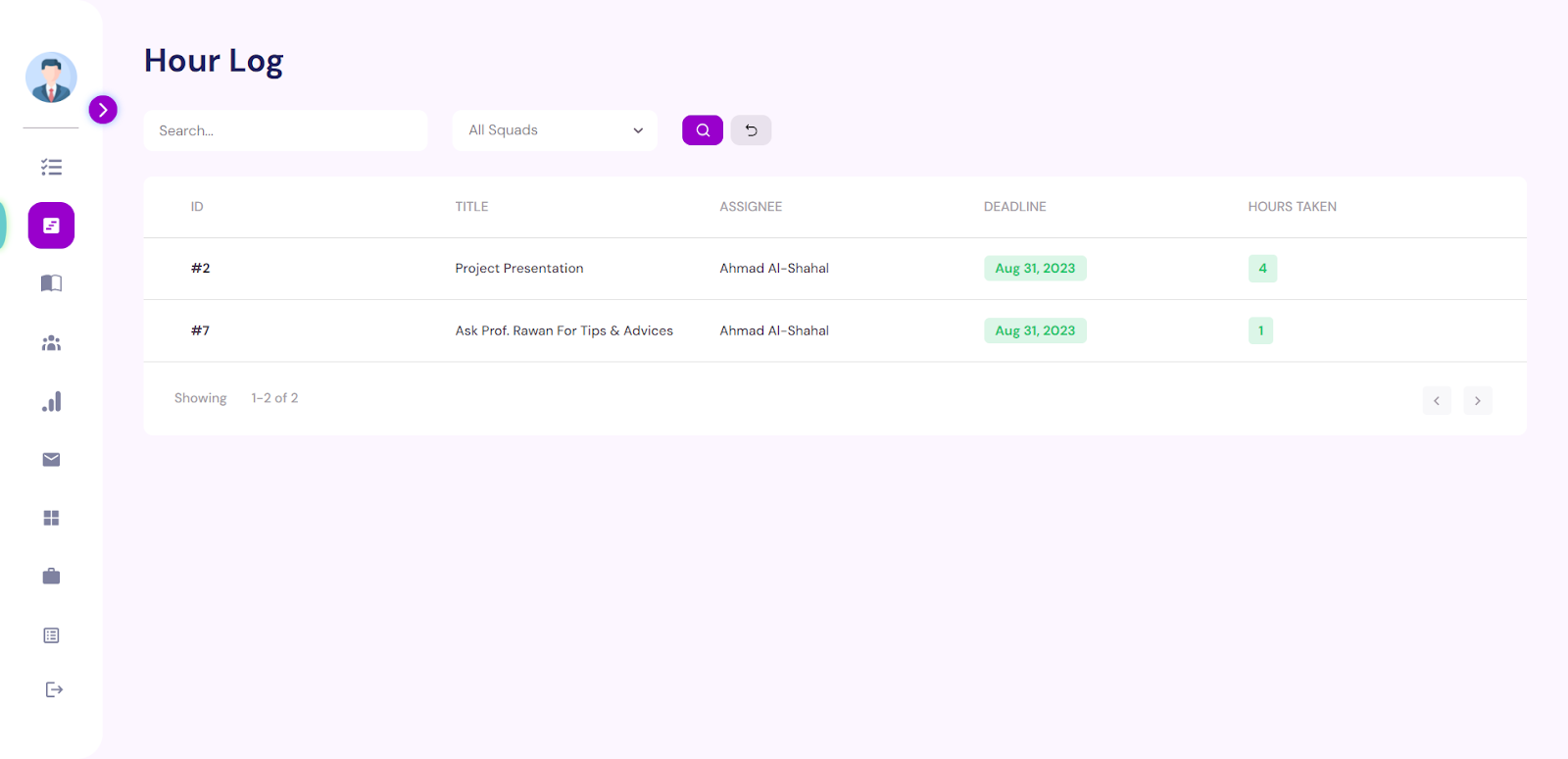The image size is (1568, 759).
Task: Toggle the hours badge showing 4
Action: (1261, 268)
